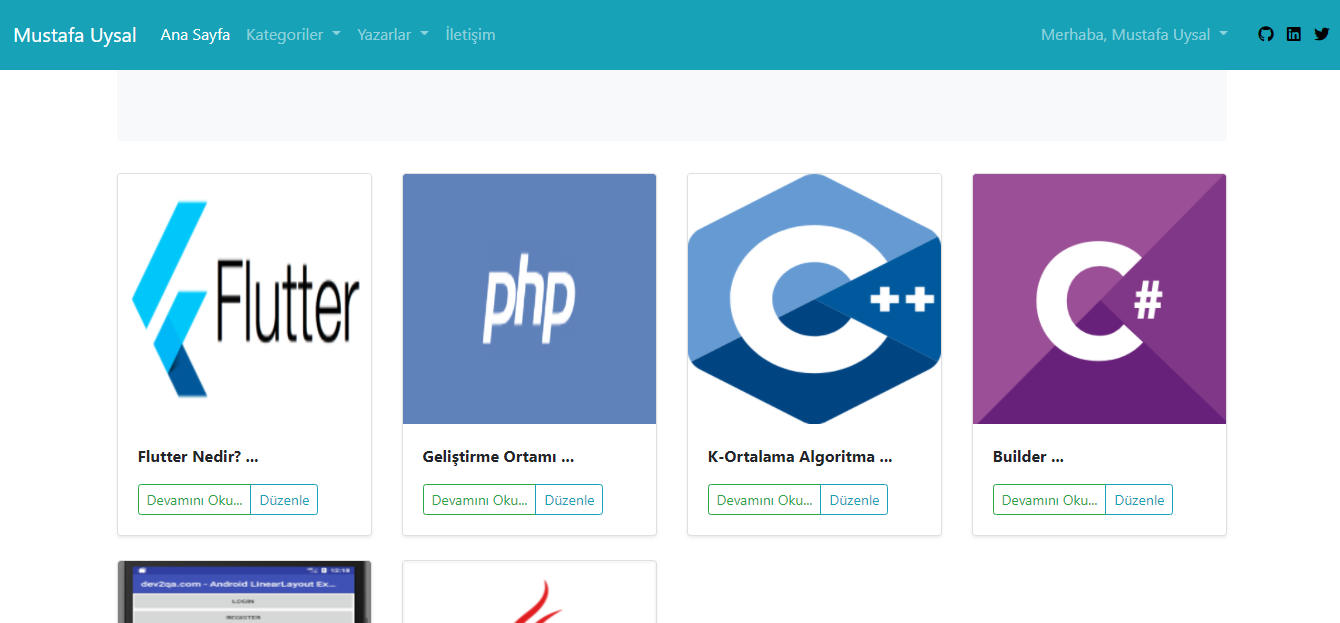Click Devamını Oku under Geliştirme Ortamı
This screenshot has height=623, width=1340.
[x=479, y=500]
